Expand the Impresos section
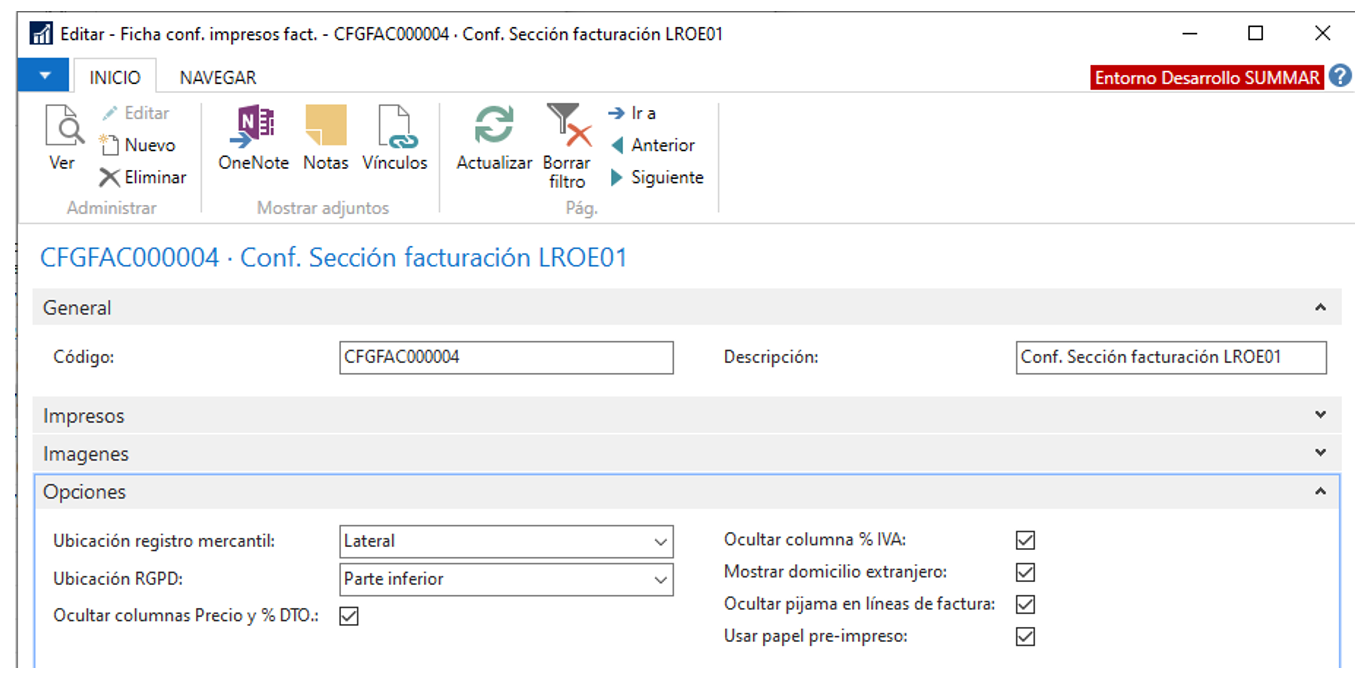Screen dimensions: 1362x692 pyautogui.click(x=1320, y=415)
